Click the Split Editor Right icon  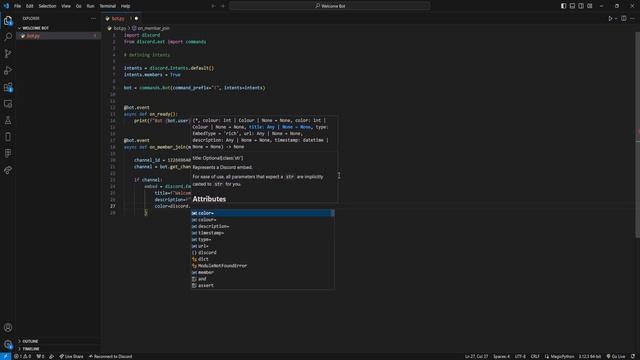pyautogui.click(x=624, y=18)
